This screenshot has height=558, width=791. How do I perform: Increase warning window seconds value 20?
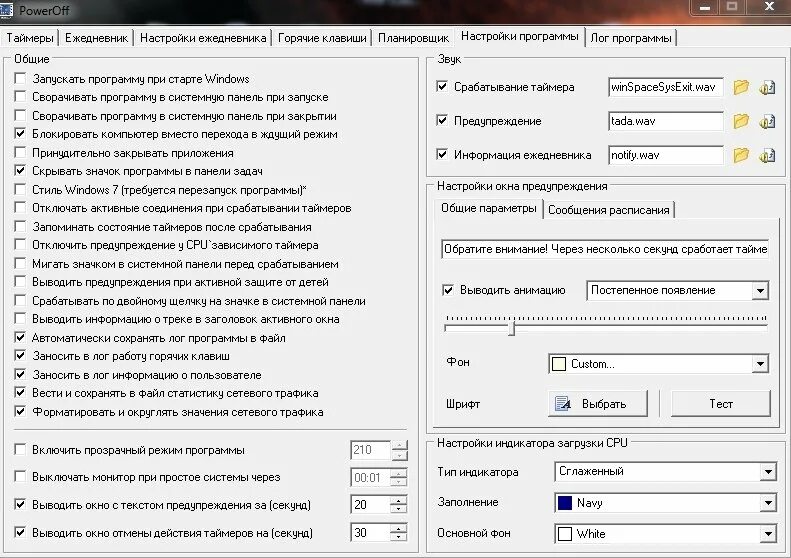click(x=399, y=499)
